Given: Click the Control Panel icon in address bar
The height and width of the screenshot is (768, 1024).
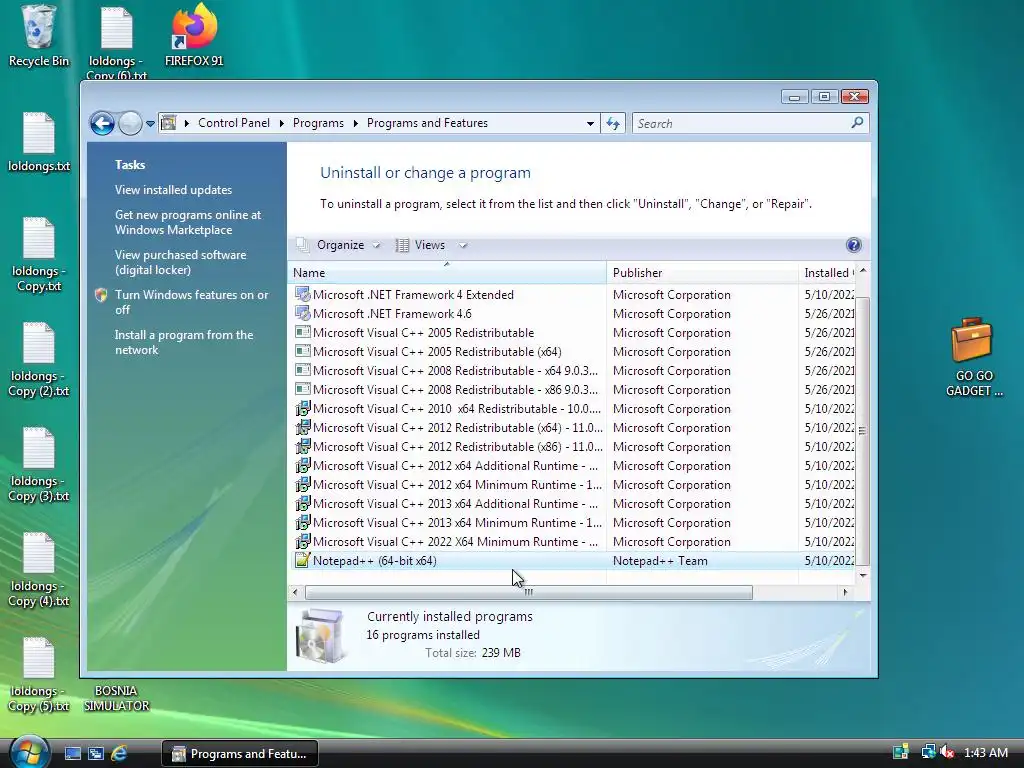Looking at the screenshot, I should coord(168,123).
